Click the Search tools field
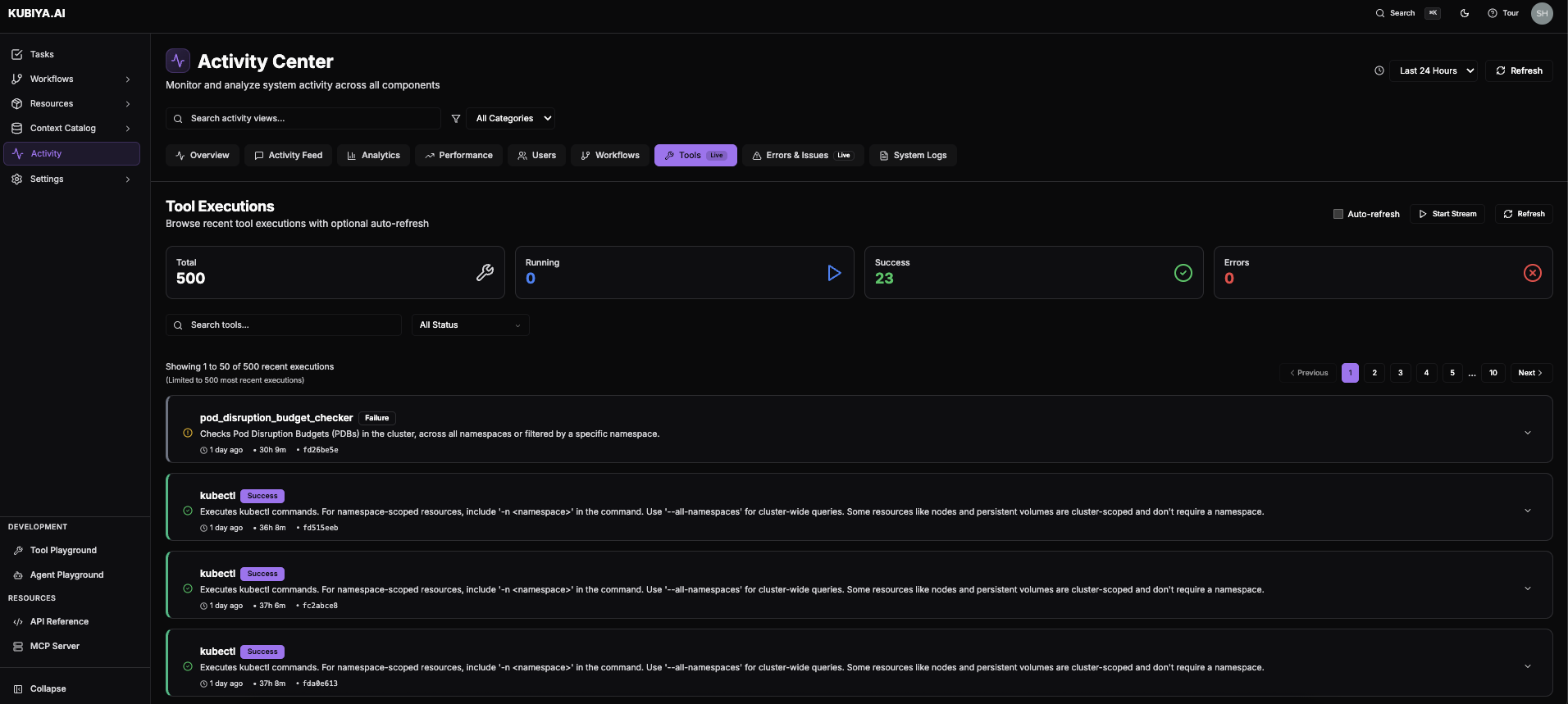Screen dimensions: 1568x704 coord(284,325)
